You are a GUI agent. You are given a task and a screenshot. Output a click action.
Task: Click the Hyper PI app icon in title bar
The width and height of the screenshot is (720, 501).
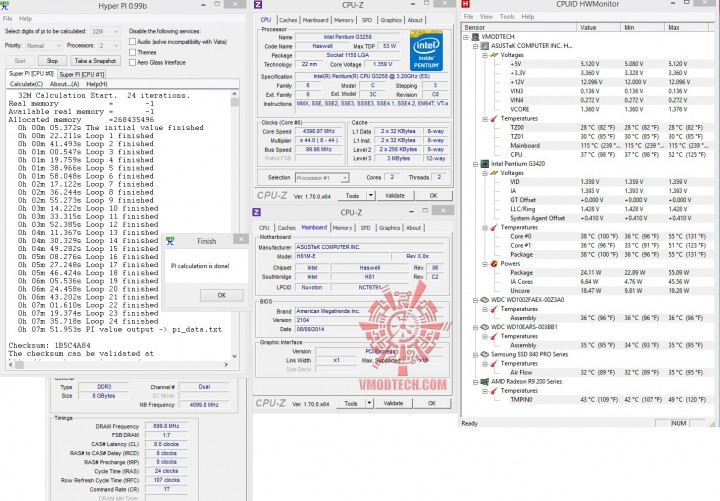[4, 5]
